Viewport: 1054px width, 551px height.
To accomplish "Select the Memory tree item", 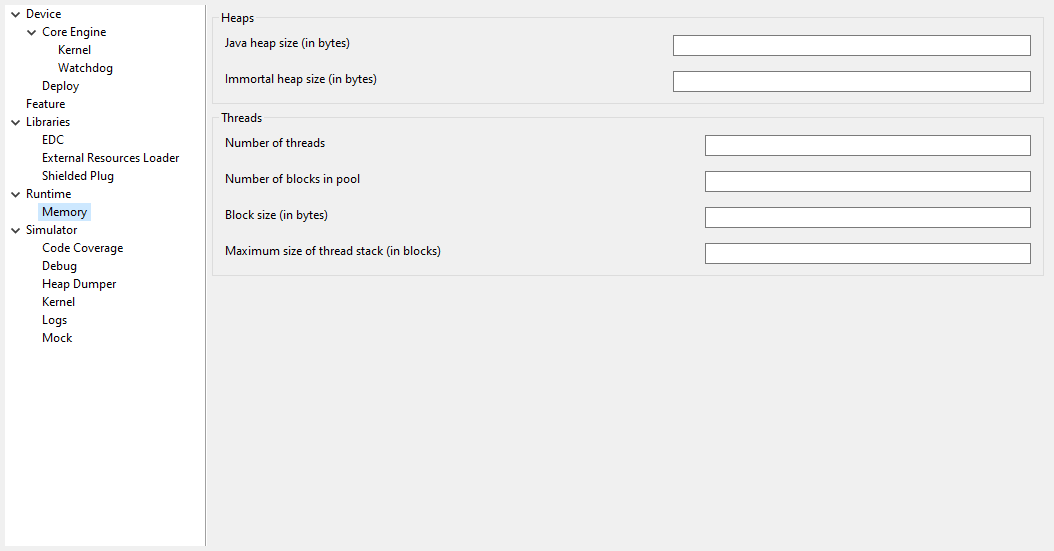I will point(64,212).
